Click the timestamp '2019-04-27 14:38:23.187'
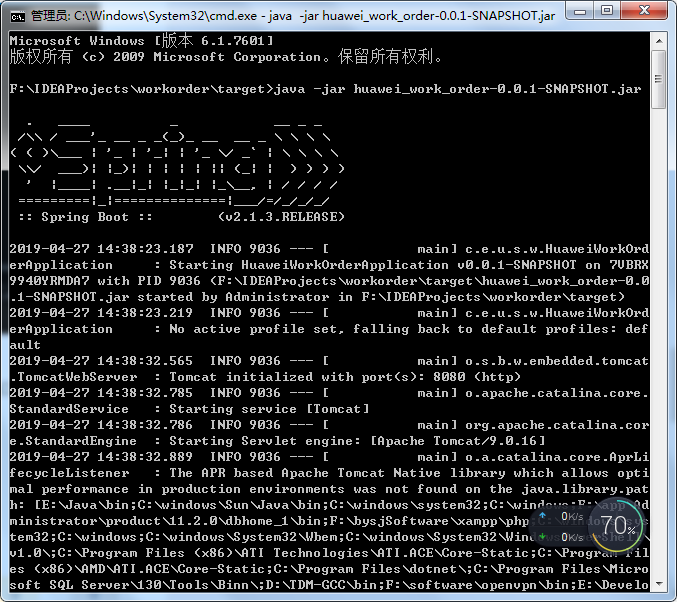The height and width of the screenshot is (602, 677). (101, 249)
